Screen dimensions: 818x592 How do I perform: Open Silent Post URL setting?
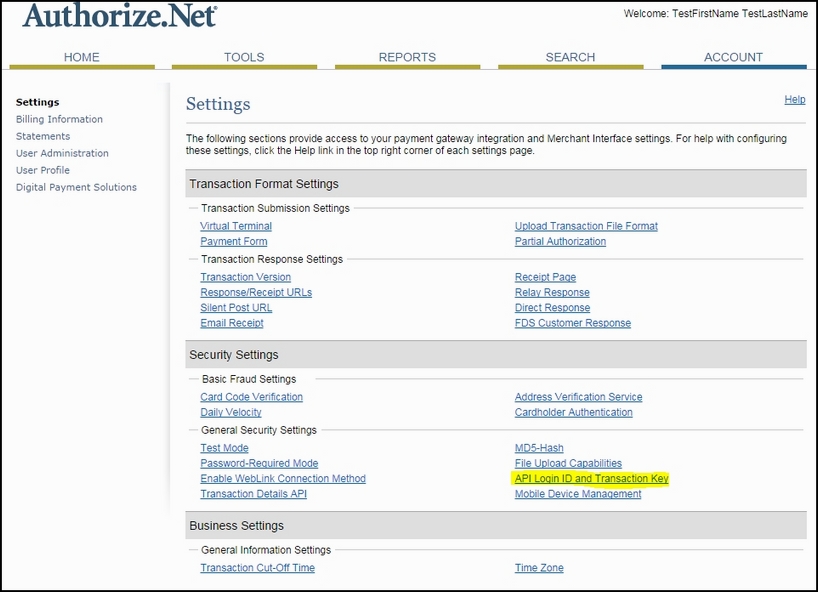point(236,308)
